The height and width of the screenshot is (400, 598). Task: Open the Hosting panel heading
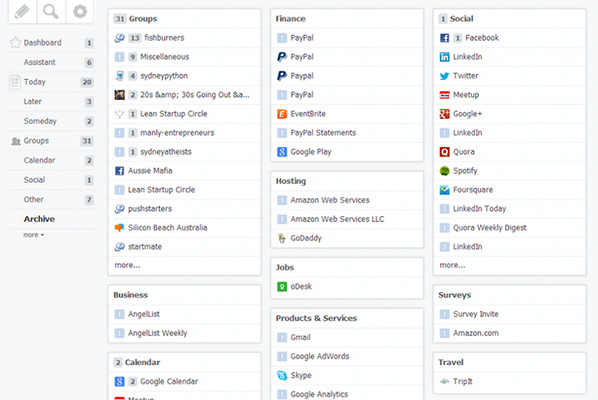(x=291, y=181)
